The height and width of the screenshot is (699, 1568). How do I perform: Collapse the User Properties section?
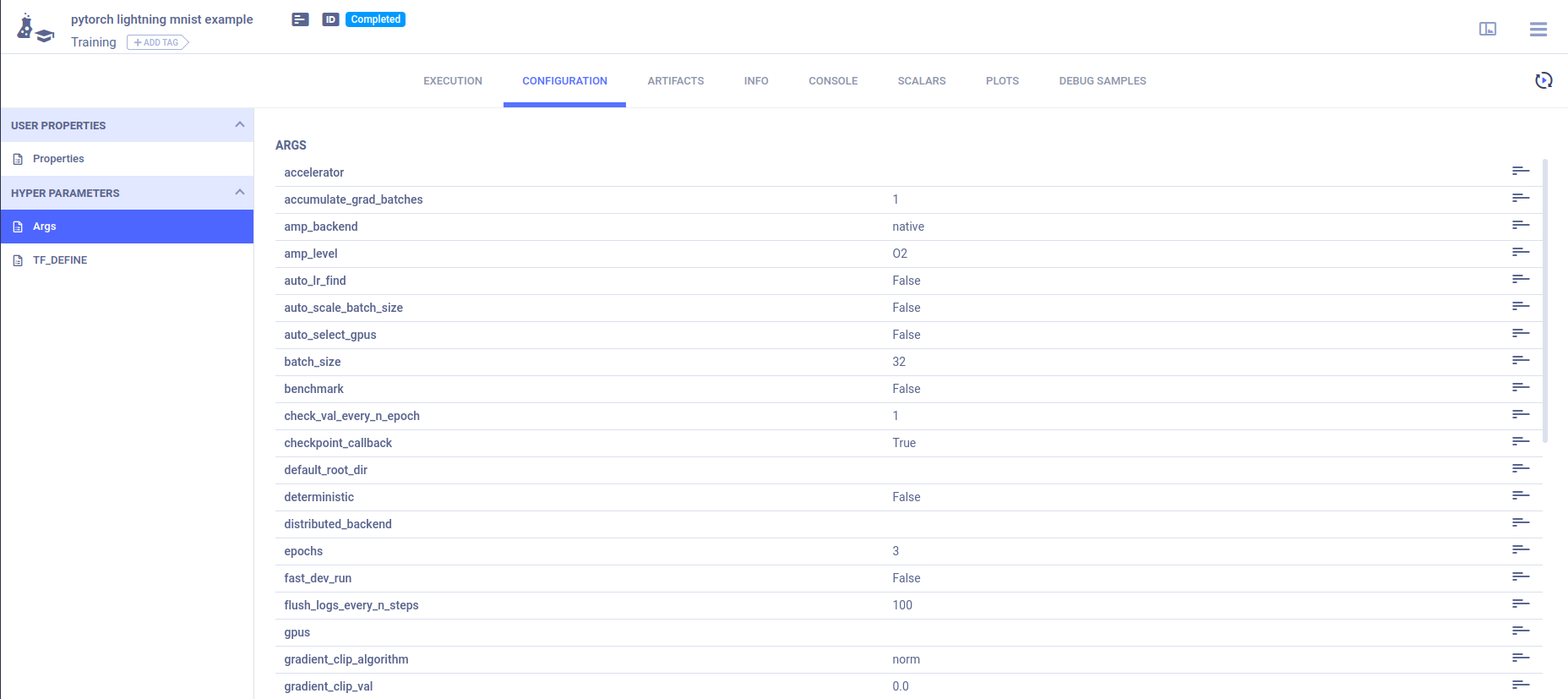pyautogui.click(x=240, y=125)
